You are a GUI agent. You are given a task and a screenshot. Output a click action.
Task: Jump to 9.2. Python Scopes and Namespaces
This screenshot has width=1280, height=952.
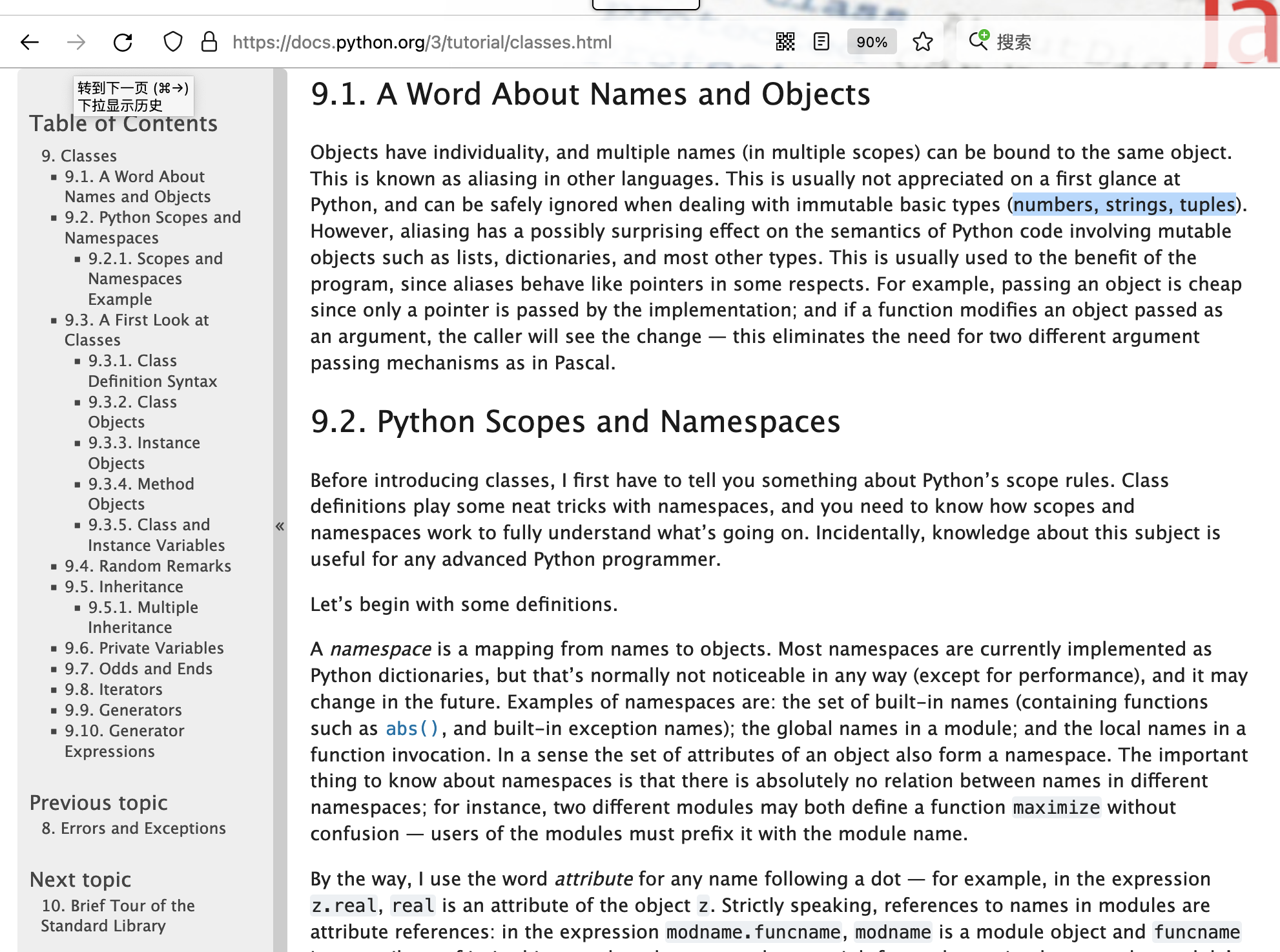[x=152, y=227]
